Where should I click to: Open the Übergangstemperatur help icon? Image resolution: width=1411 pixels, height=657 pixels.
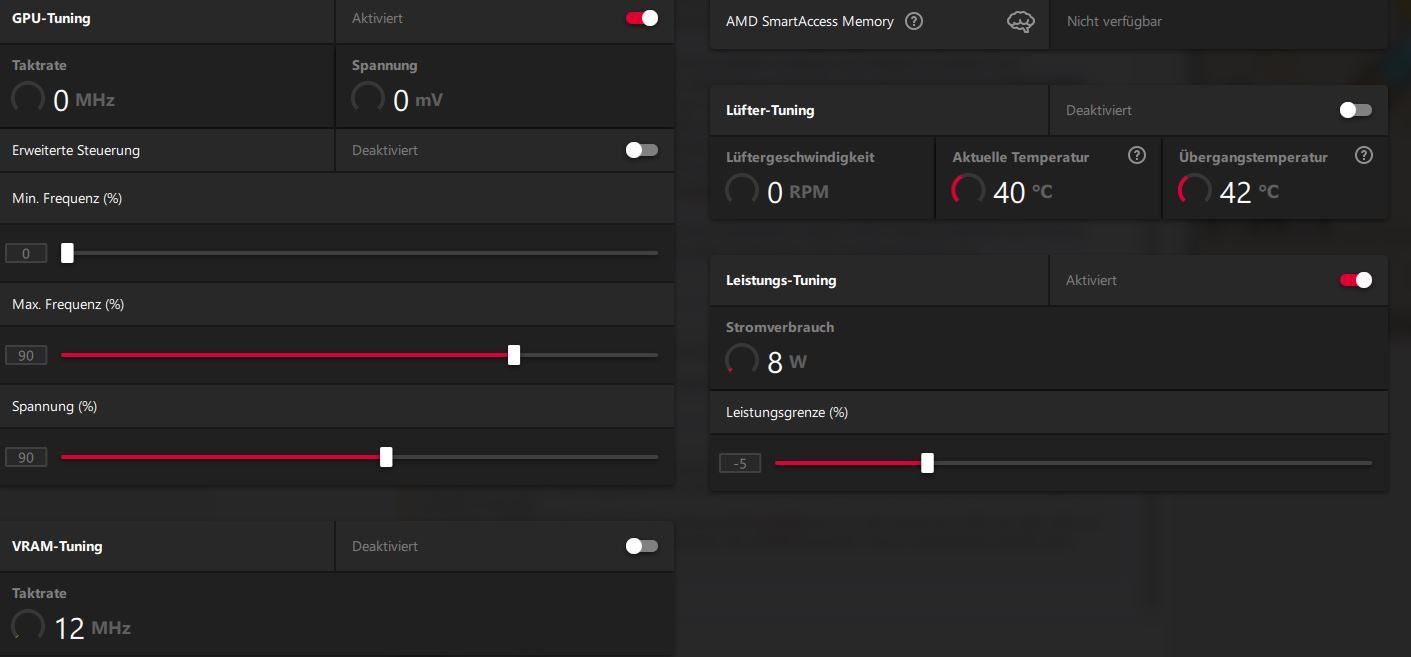click(x=1363, y=156)
